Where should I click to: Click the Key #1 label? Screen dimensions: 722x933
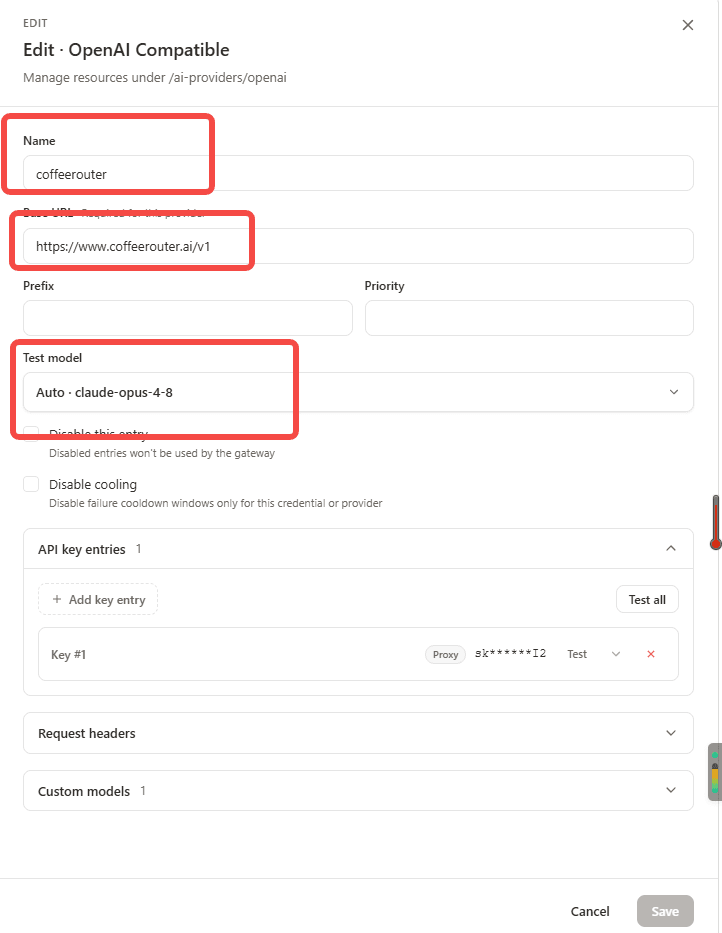(x=68, y=655)
